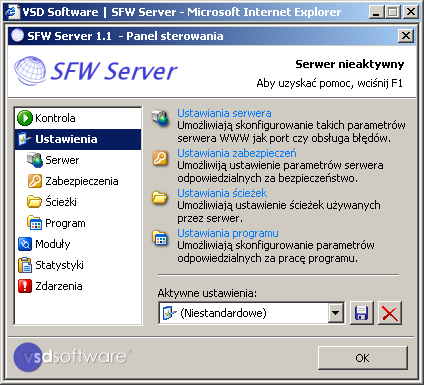Image resolution: width=424 pixels, height=385 pixels.
Task: Click folder icon beside Ustawiania ścieżek
Action: [x=160, y=198]
